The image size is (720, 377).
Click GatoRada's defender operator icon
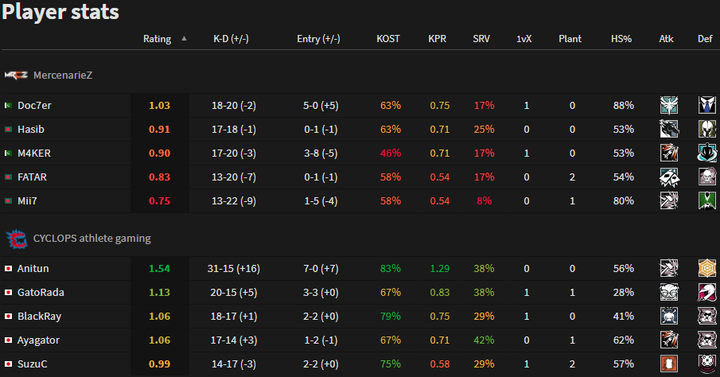[x=707, y=292]
